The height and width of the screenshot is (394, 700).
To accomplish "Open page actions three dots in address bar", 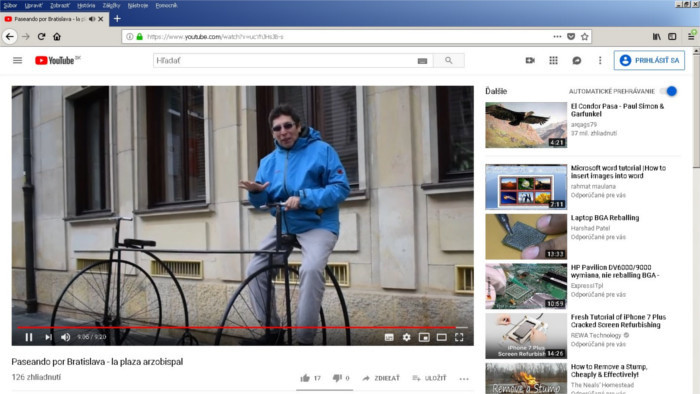I will [x=557, y=37].
